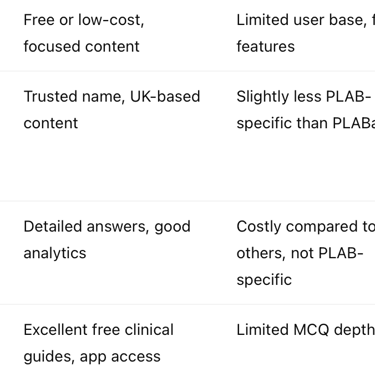This screenshot has height=366, width=375.
Task: Click the "focused content" line of text
Action: pos(81,47)
